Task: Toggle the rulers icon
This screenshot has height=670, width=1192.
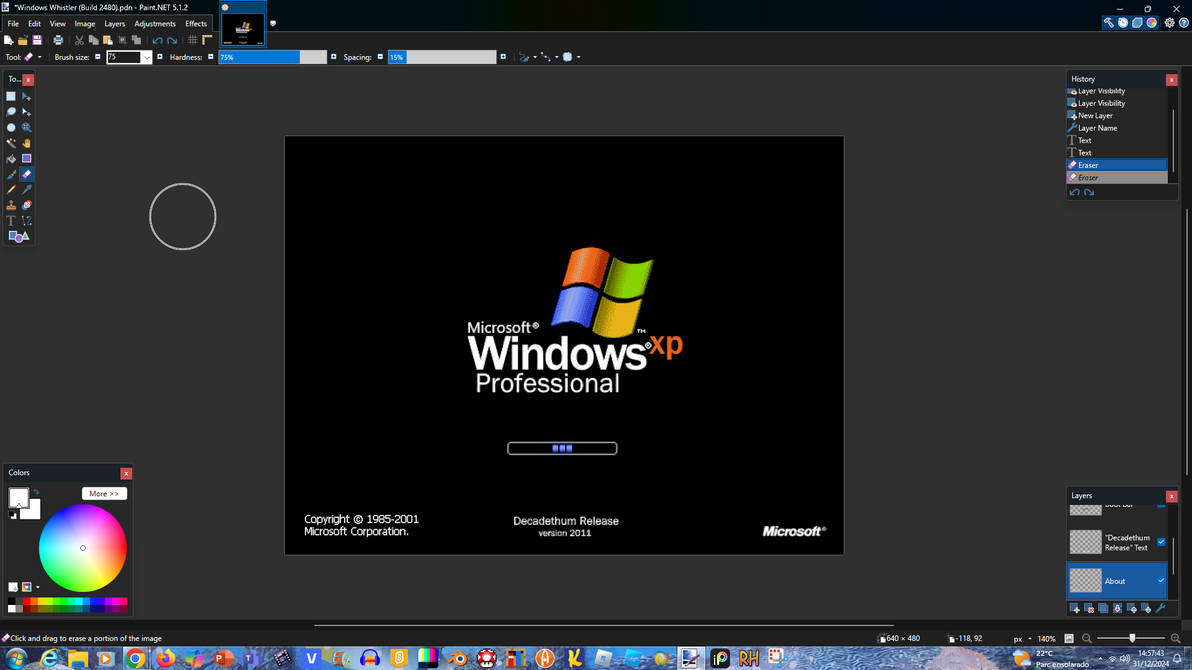Action: 207,40
